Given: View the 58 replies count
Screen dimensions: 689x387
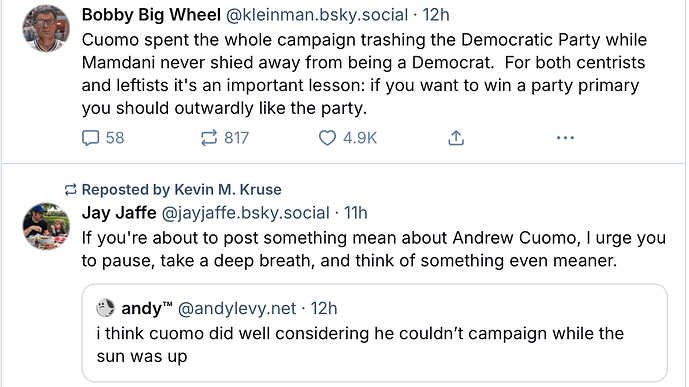Looking at the screenshot, I should click(x=115, y=138).
